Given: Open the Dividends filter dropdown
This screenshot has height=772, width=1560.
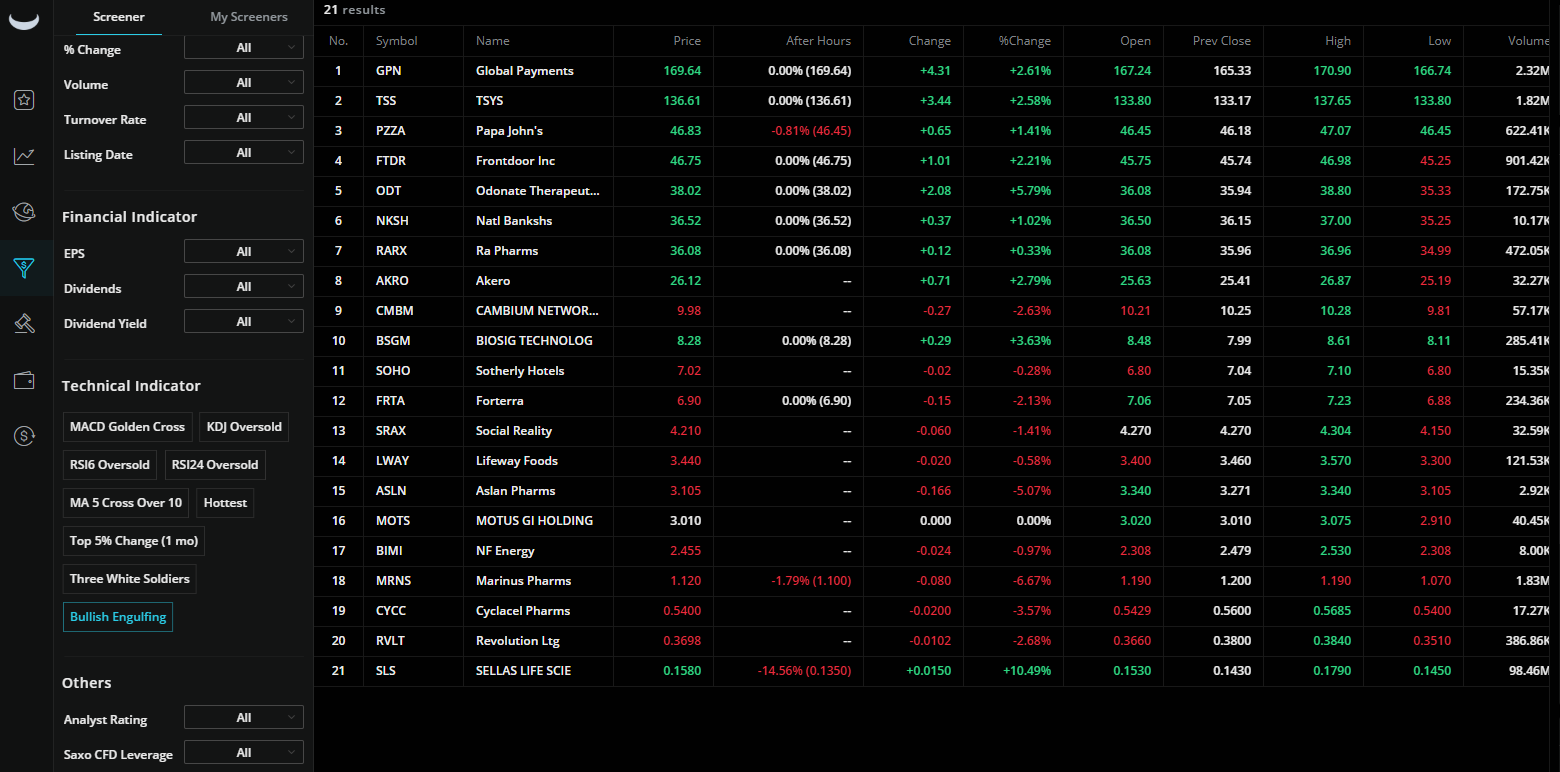Looking at the screenshot, I should [244, 287].
